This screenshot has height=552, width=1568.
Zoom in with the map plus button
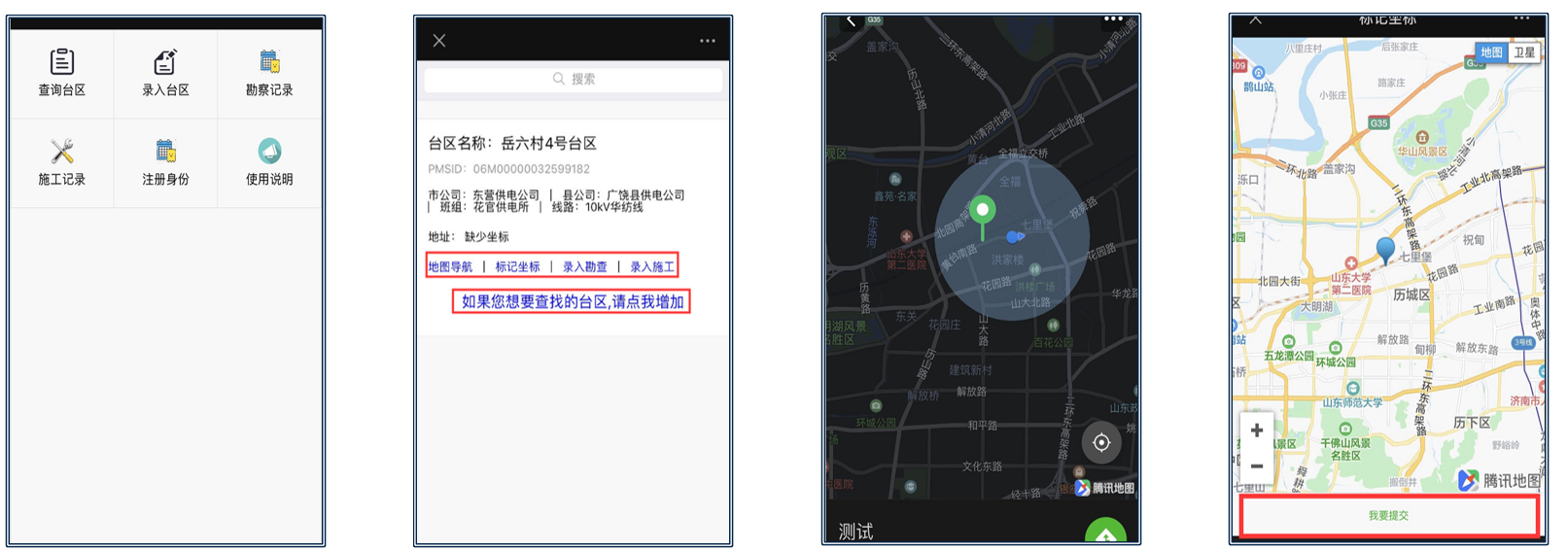[1257, 431]
